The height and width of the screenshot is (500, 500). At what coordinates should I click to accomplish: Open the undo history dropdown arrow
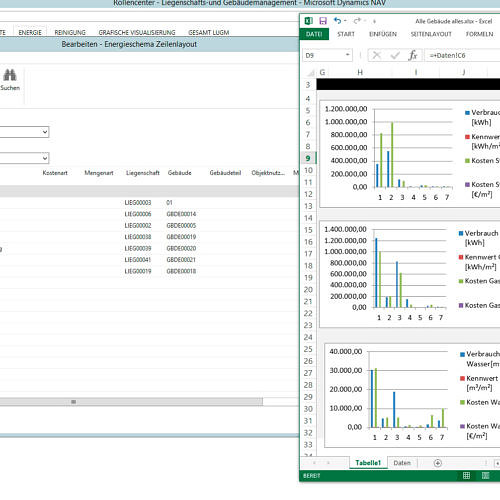(345, 21)
